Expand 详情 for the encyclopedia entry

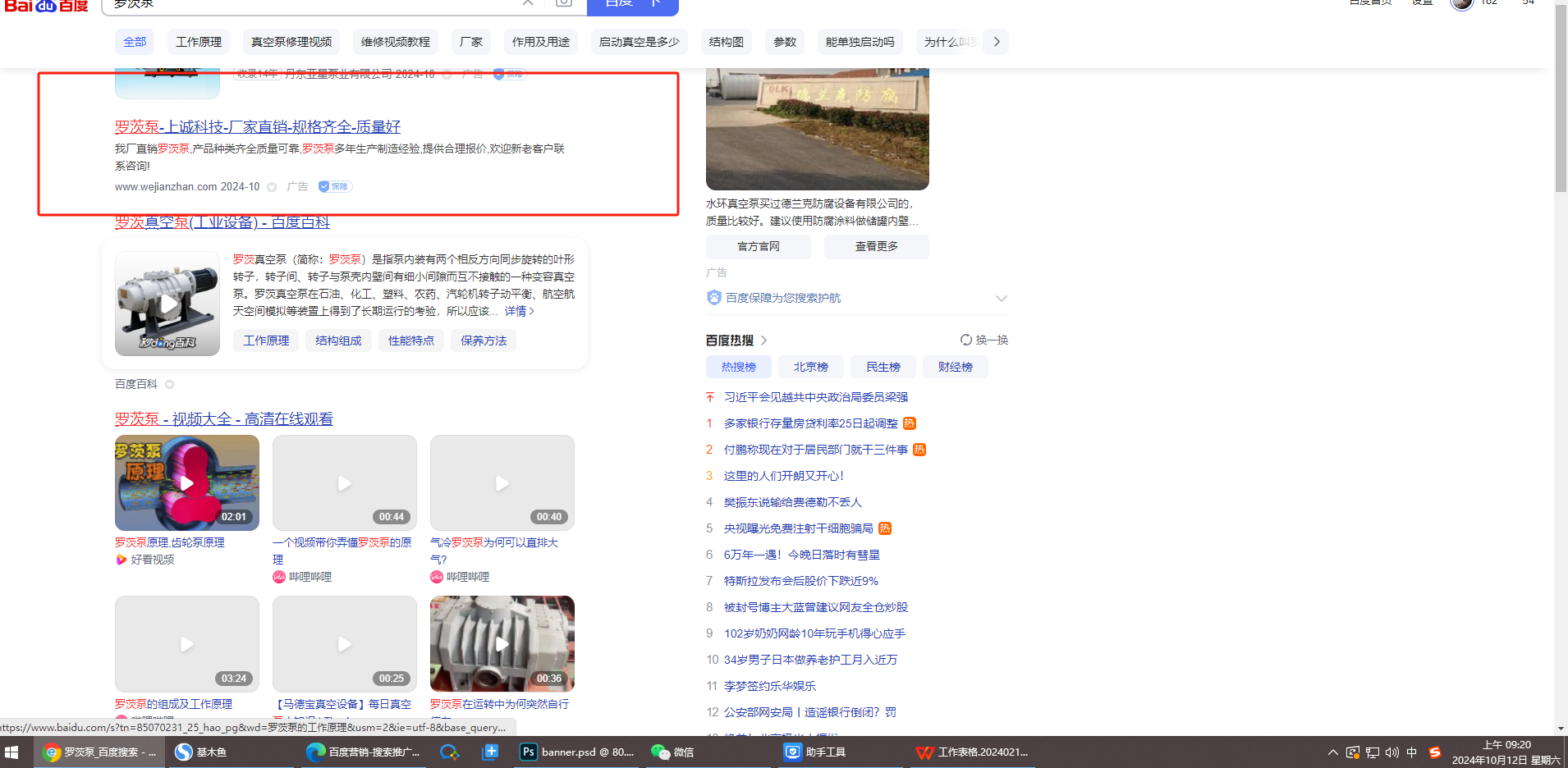pos(520,311)
